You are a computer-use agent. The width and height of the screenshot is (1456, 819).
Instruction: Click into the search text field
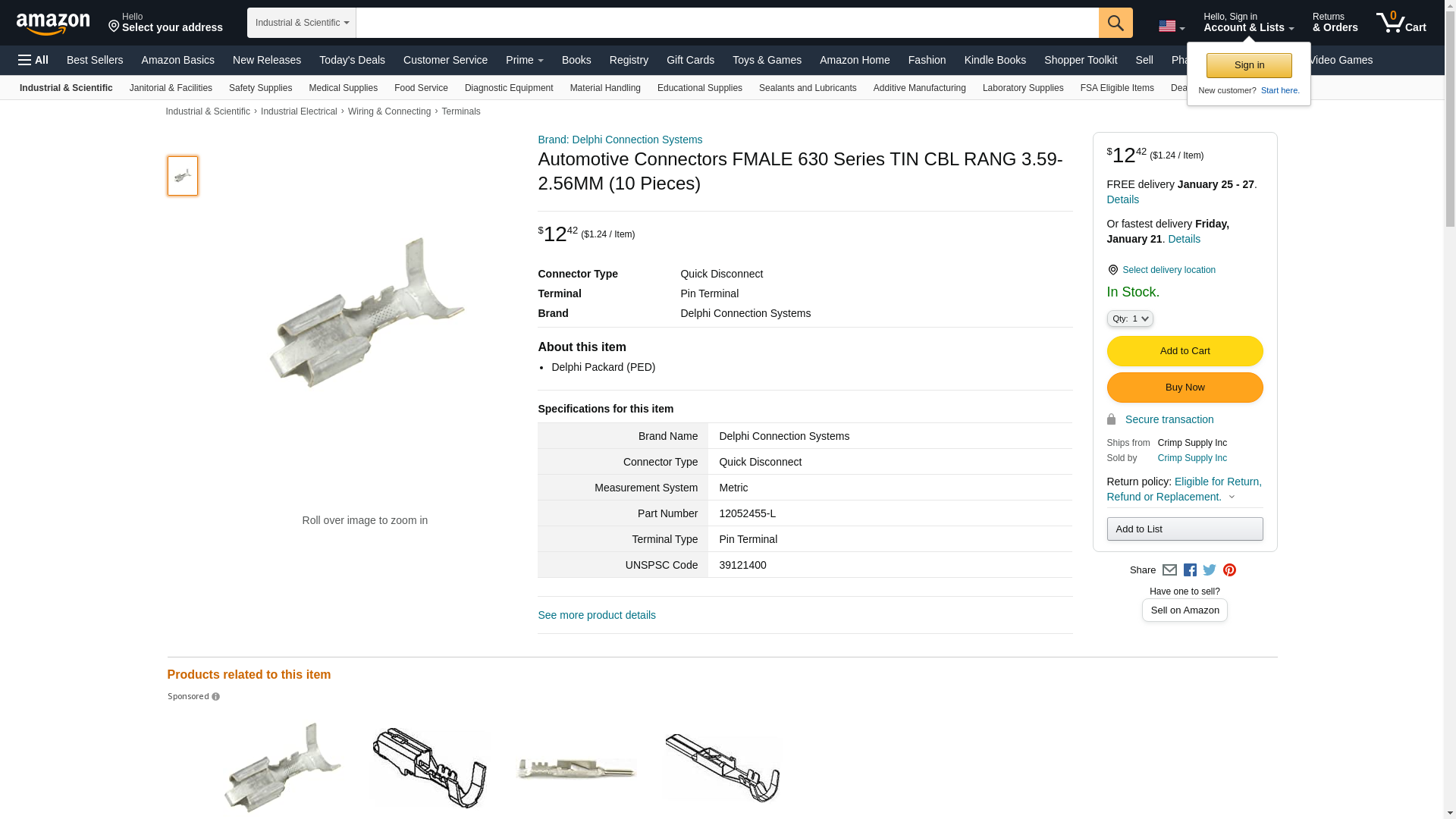point(726,23)
